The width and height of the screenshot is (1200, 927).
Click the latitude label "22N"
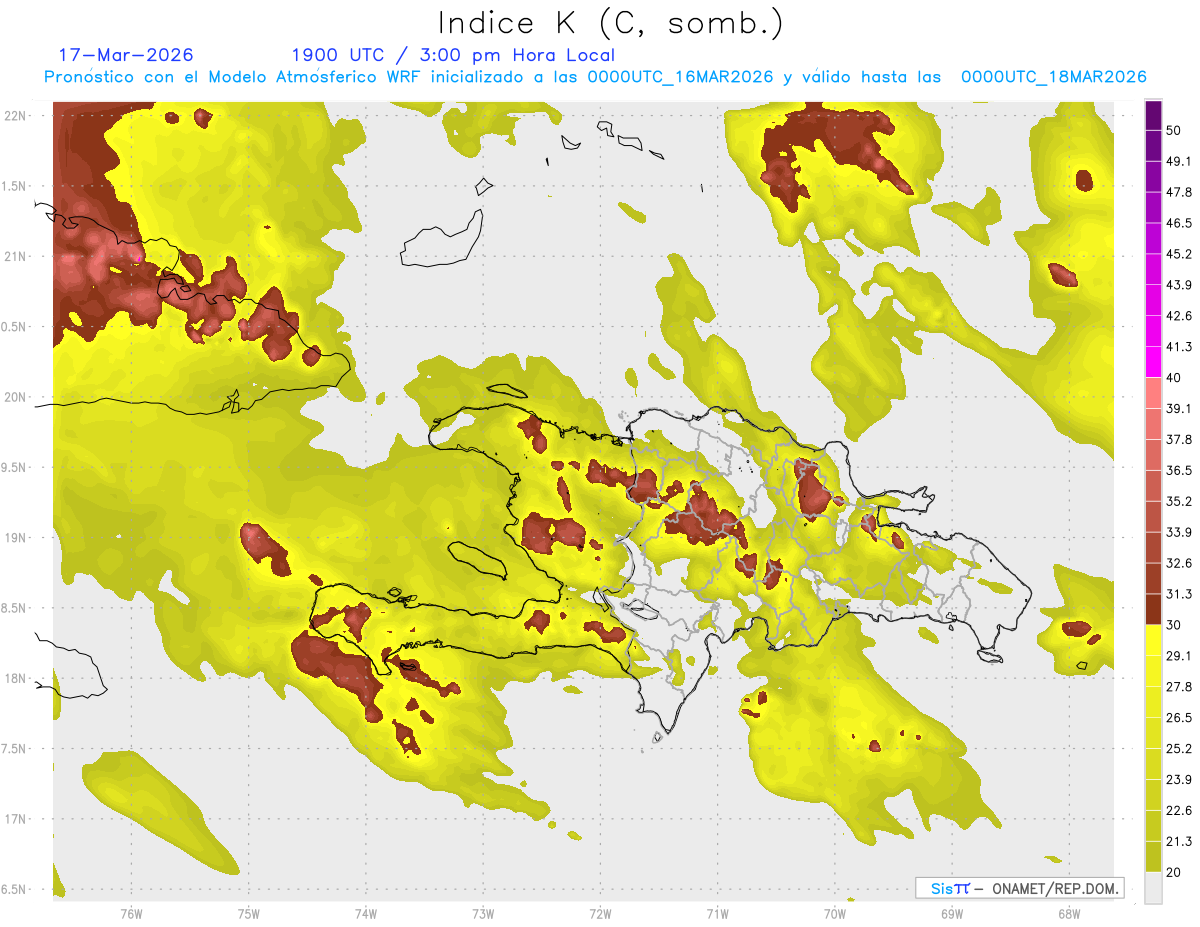pos(15,116)
